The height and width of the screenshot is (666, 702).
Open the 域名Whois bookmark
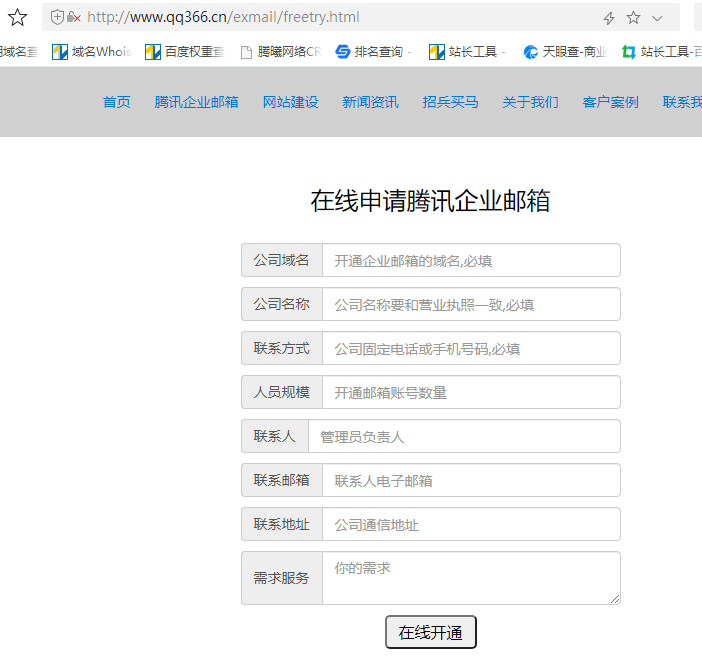click(x=92, y=51)
